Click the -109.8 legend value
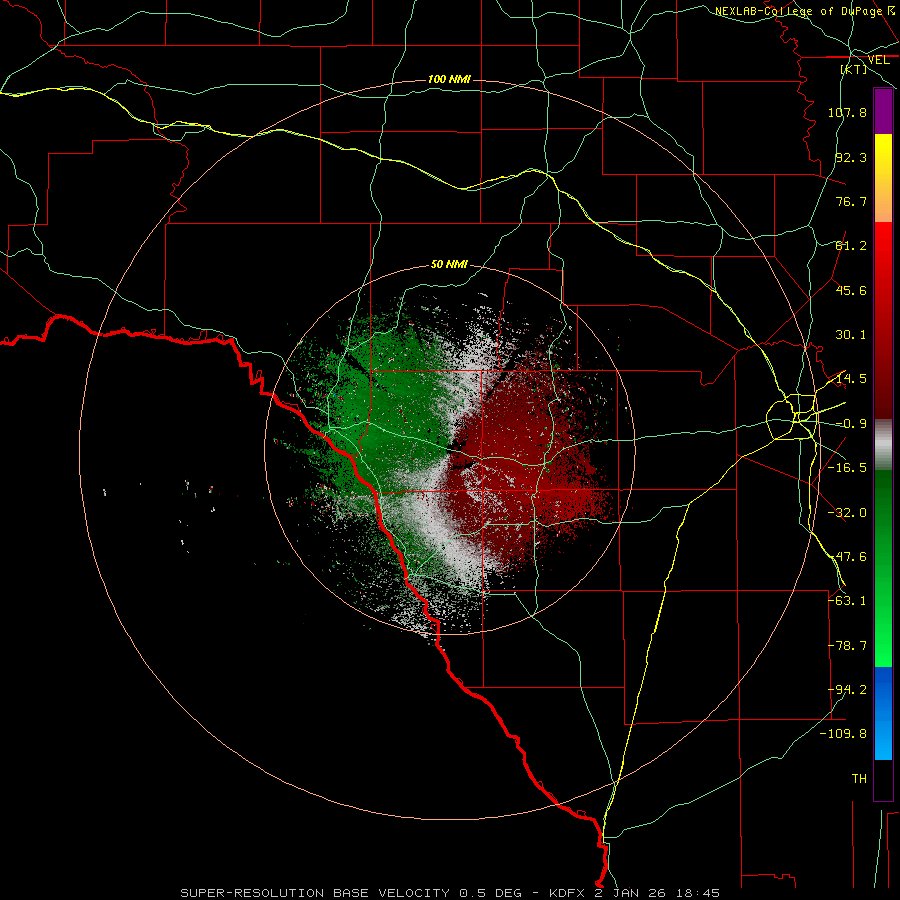 (844, 734)
